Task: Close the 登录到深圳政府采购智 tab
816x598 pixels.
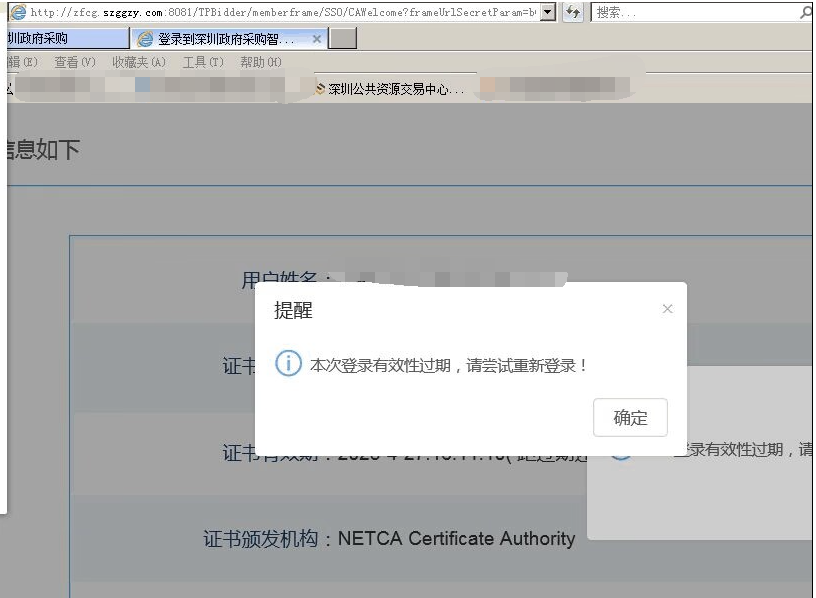Action: coord(318,38)
